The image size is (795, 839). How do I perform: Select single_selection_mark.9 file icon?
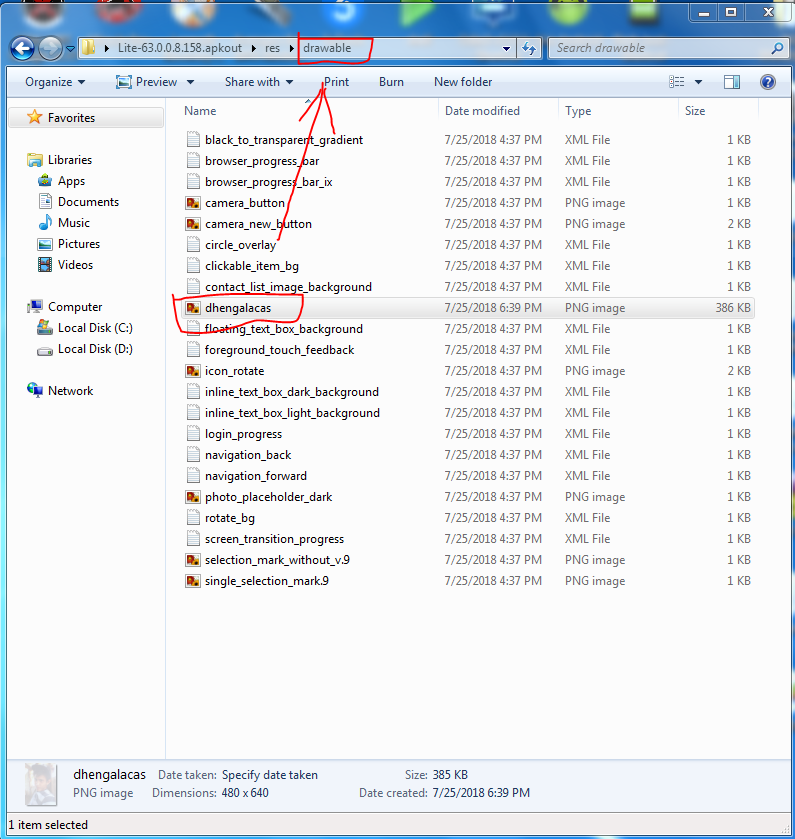(x=193, y=581)
